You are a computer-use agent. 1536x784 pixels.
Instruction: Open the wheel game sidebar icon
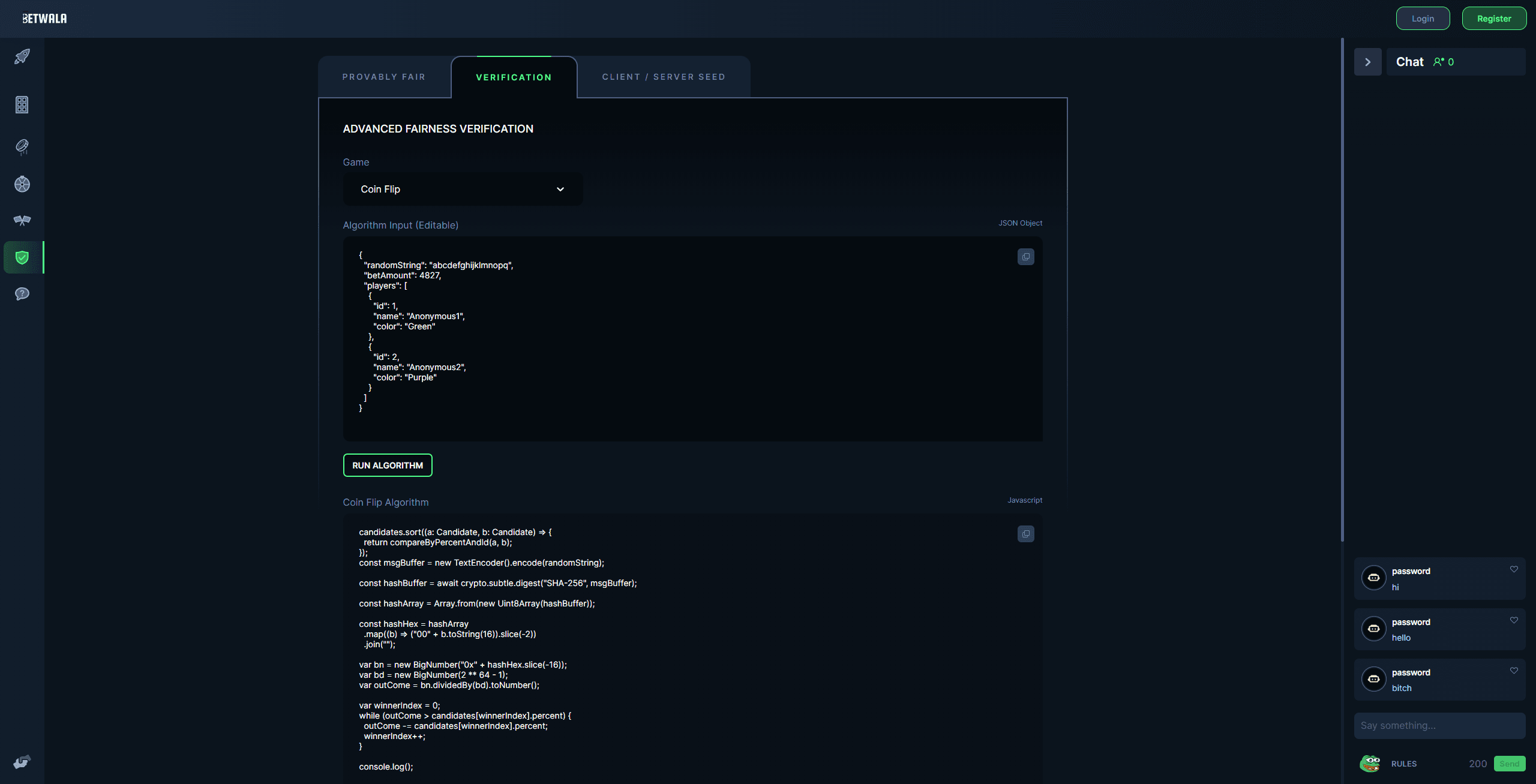[22, 184]
